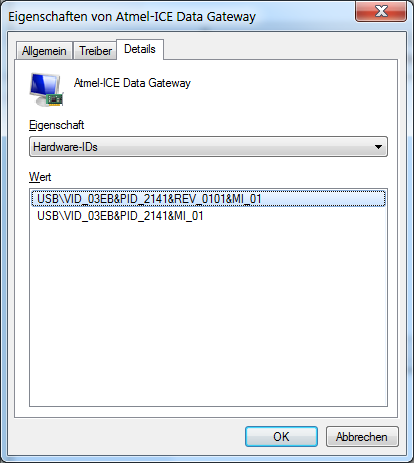The image size is (414, 463).
Task: Click the Eigenschaft label
Action: click(x=56, y=125)
